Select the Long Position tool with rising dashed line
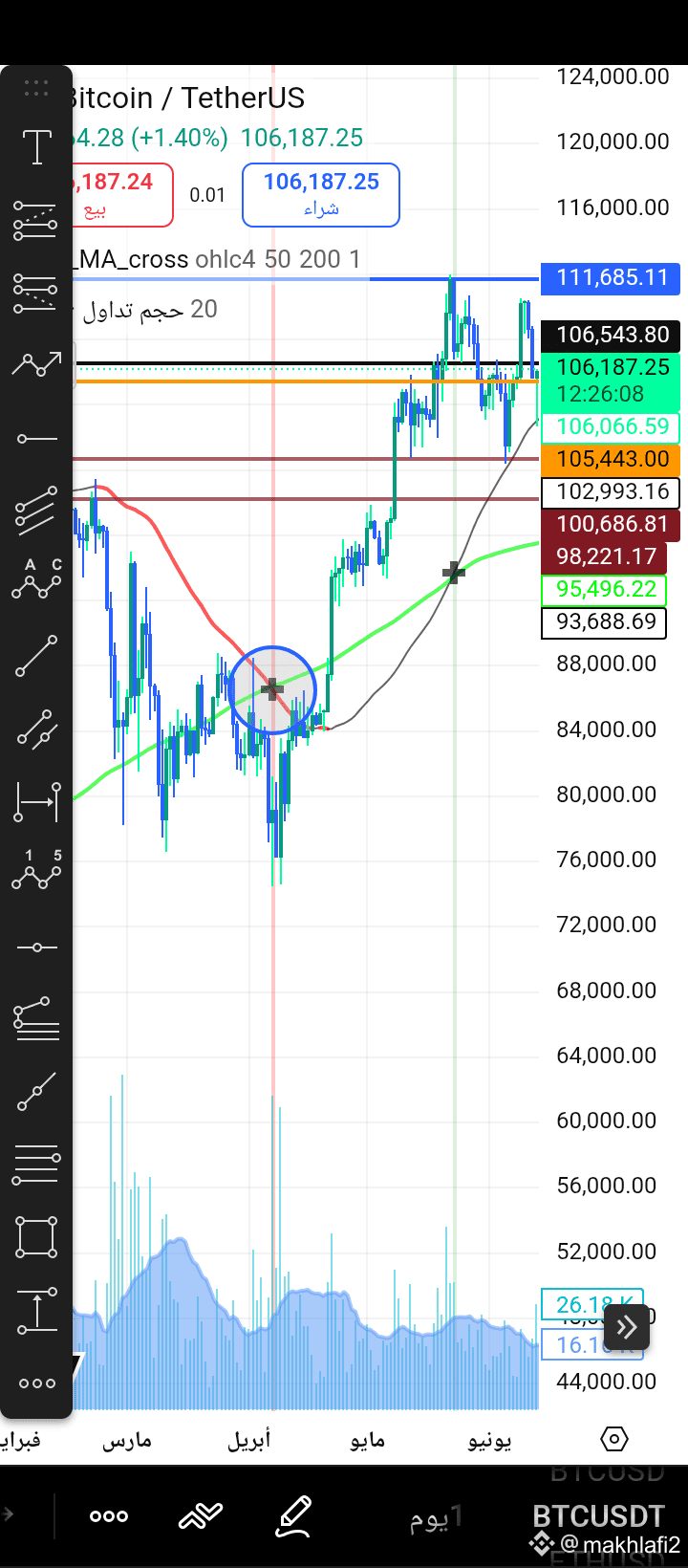The image size is (688, 1568). pos(36,220)
